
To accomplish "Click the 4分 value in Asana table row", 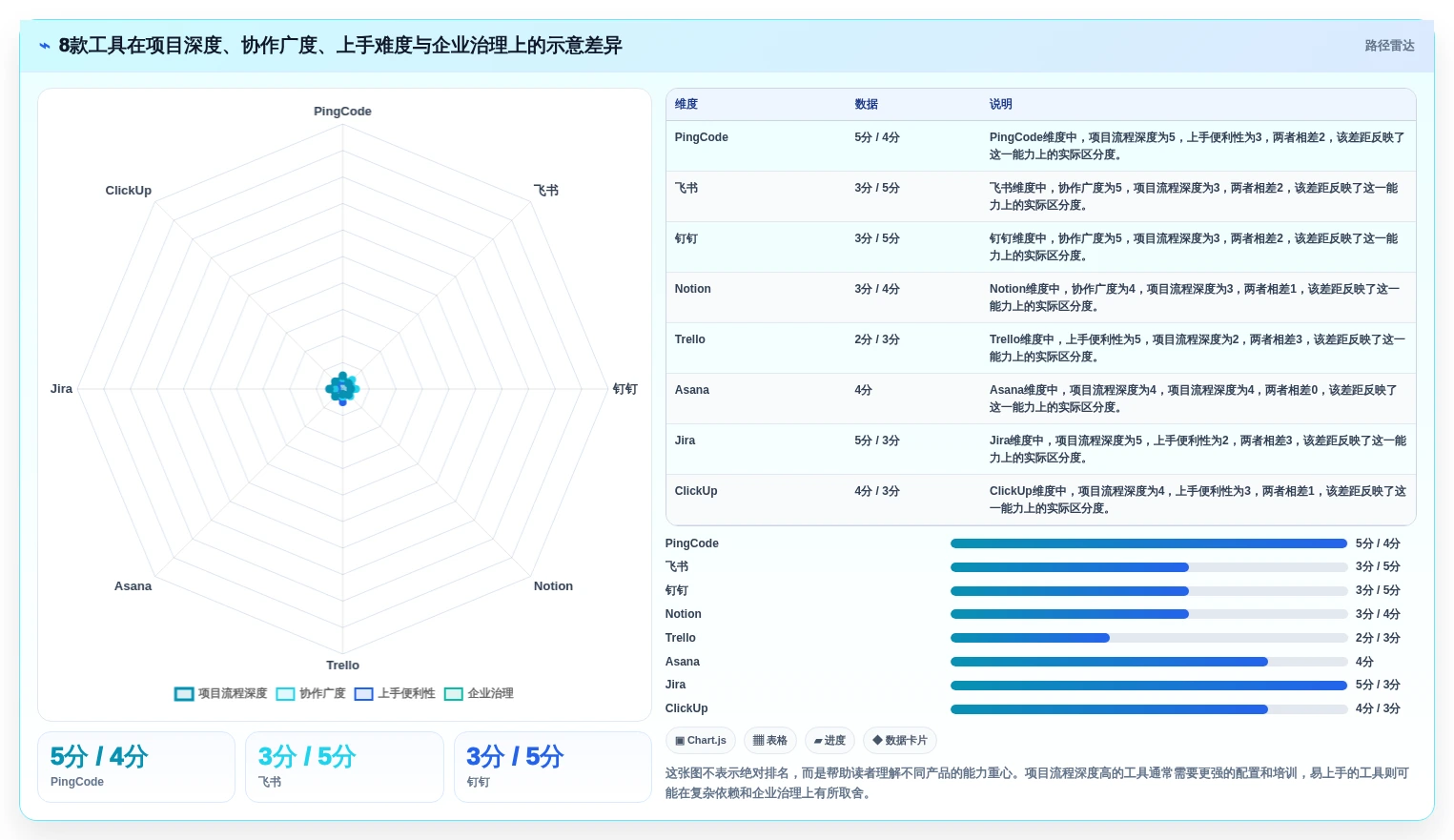I will click(863, 390).
